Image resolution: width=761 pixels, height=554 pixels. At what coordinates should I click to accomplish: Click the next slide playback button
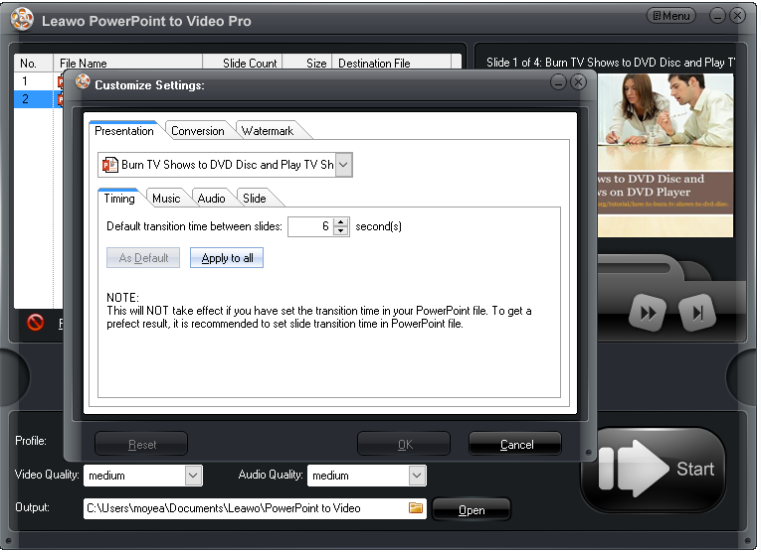pyautogui.click(x=697, y=313)
